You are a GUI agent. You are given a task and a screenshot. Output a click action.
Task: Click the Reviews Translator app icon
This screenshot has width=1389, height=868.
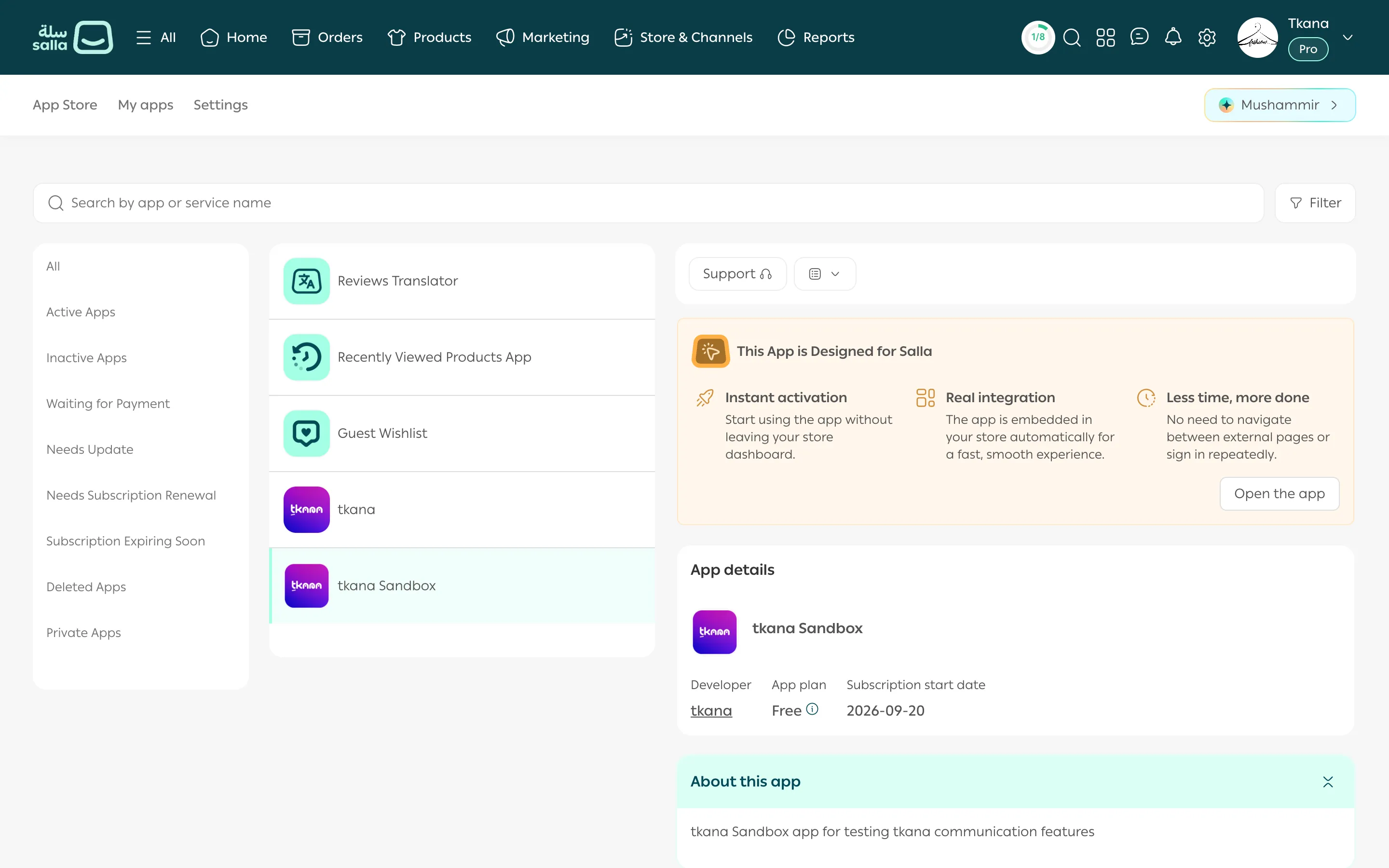[x=307, y=281]
